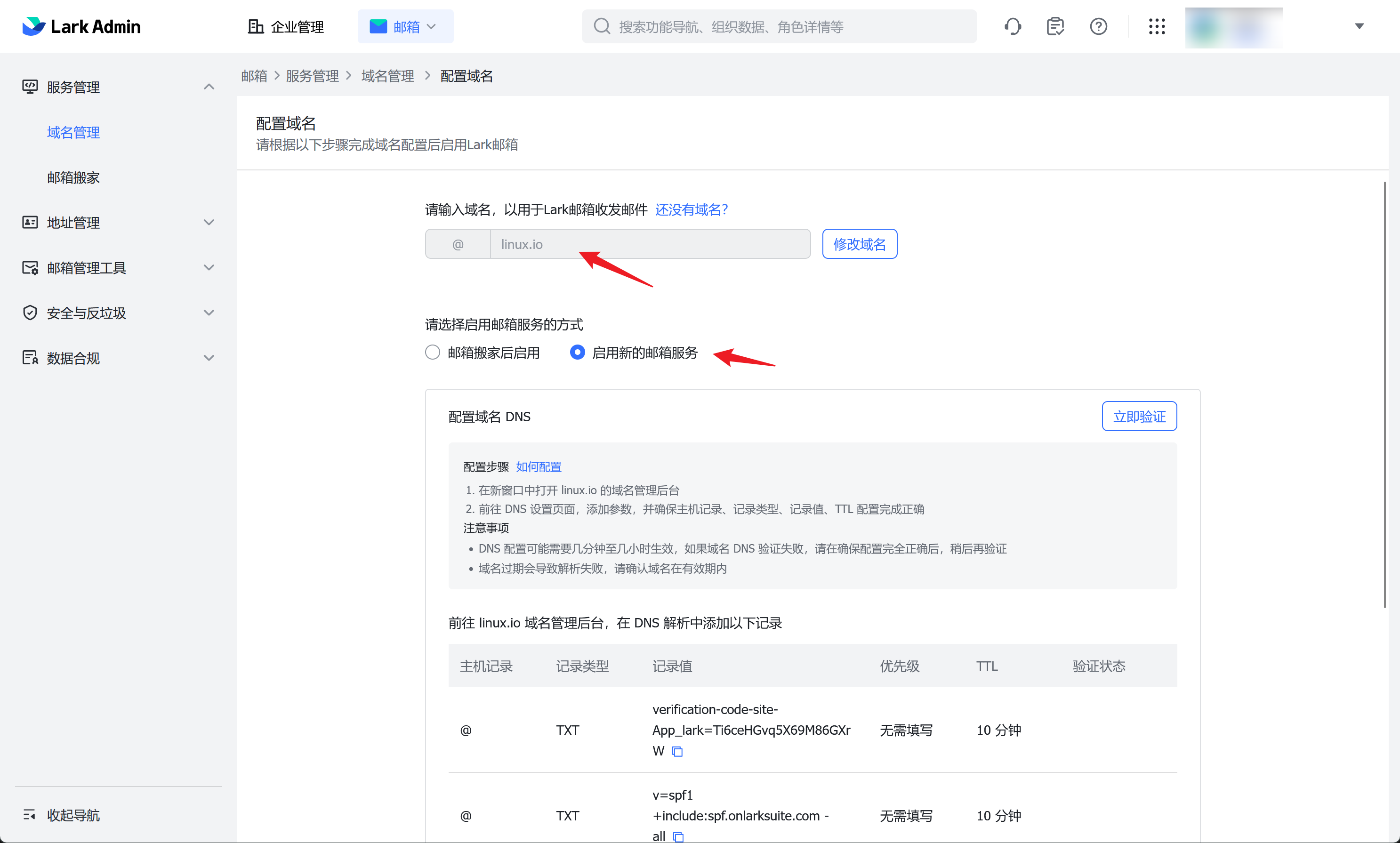Click the 立即验证 button
Image resolution: width=1400 pixels, height=843 pixels.
[1139, 417]
